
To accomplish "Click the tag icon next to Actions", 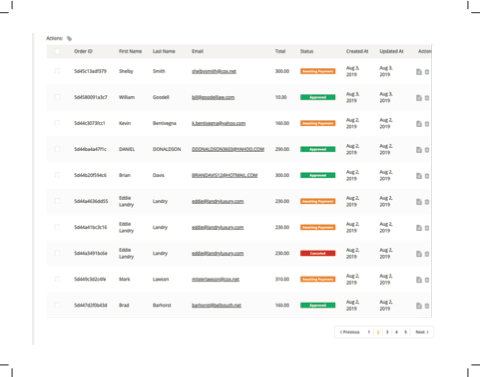I will click(69, 39).
